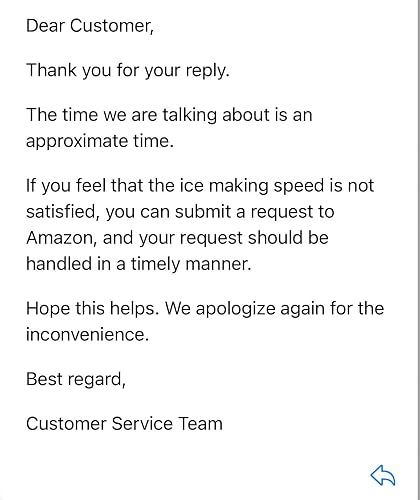Click the line beginning "The time we are talking"
The width and height of the screenshot is (420, 500).
169,115
